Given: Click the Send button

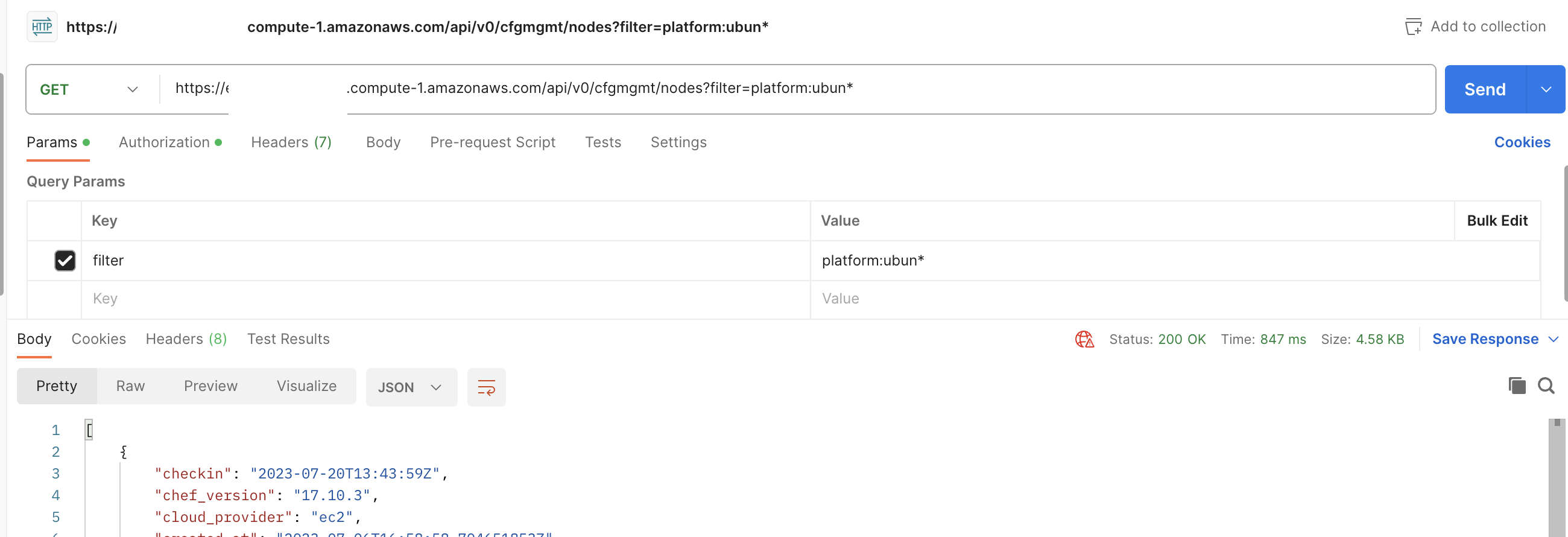Looking at the screenshot, I should pyautogui.click(x=1485, y=89).
